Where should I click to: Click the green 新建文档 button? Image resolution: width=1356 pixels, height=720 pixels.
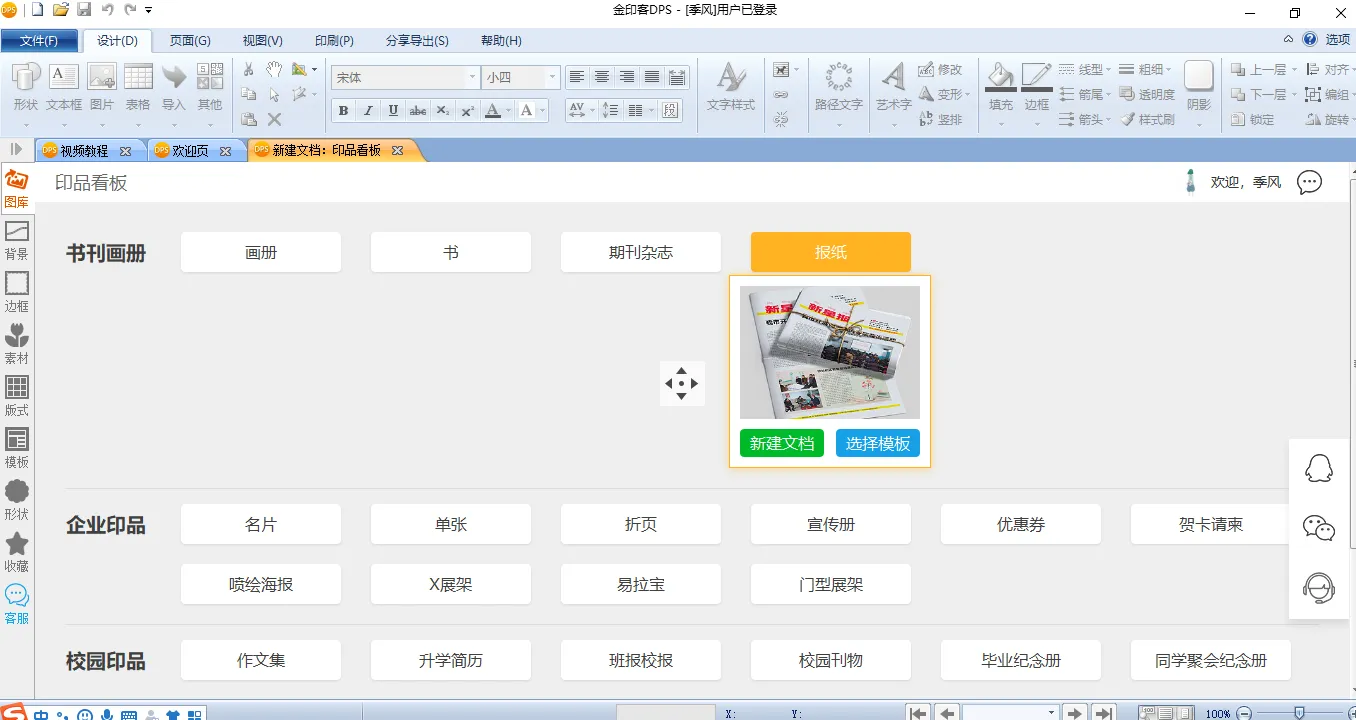coord(781,443)
